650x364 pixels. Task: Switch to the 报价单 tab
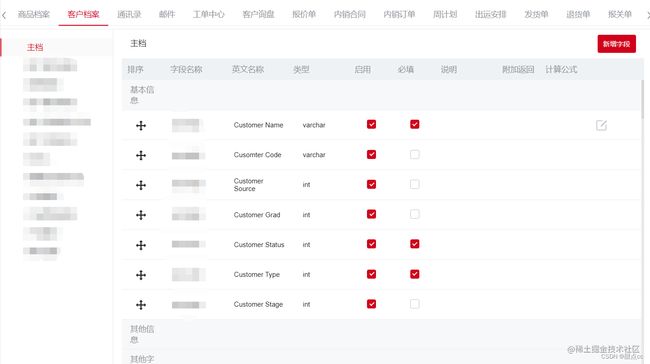click(304, 15)
